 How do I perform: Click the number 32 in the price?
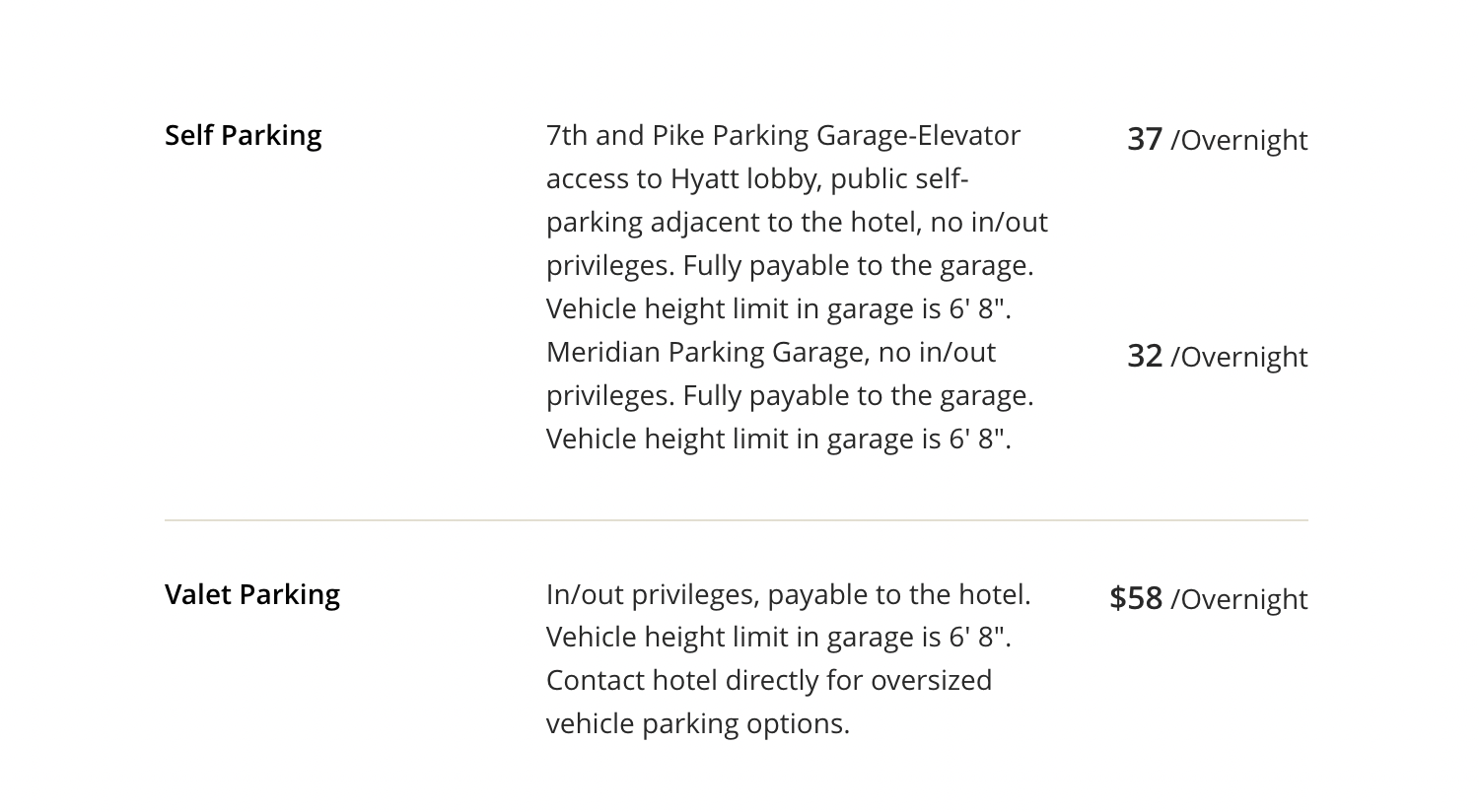point(1145,356)
